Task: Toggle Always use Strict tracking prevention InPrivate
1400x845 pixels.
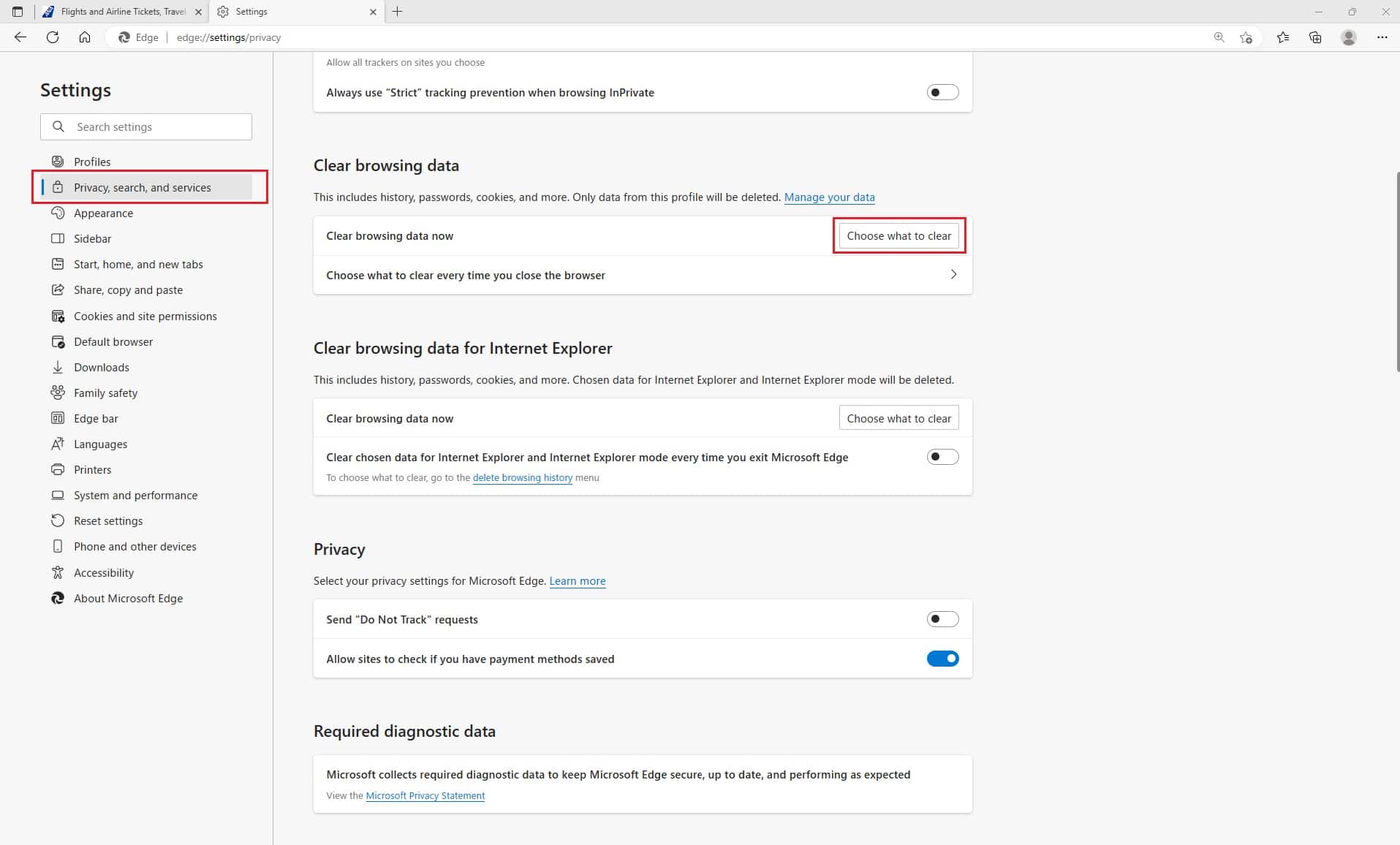Action: pos(942,92)
